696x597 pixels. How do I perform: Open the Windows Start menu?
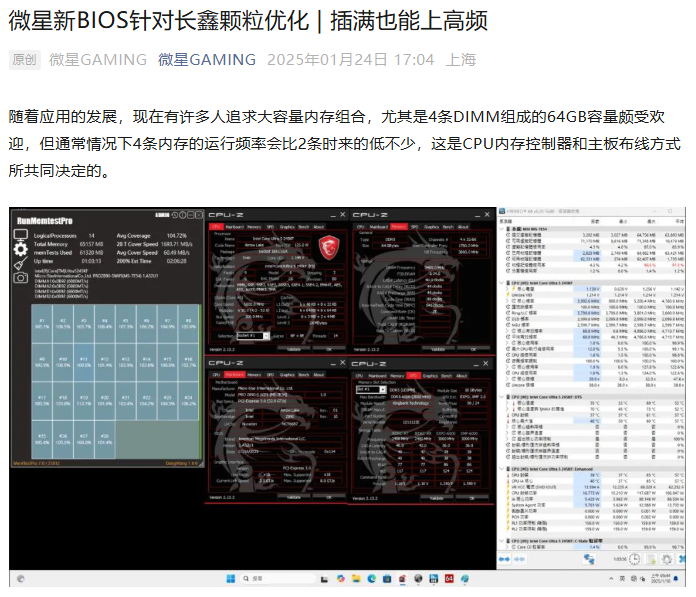(230, 579)
